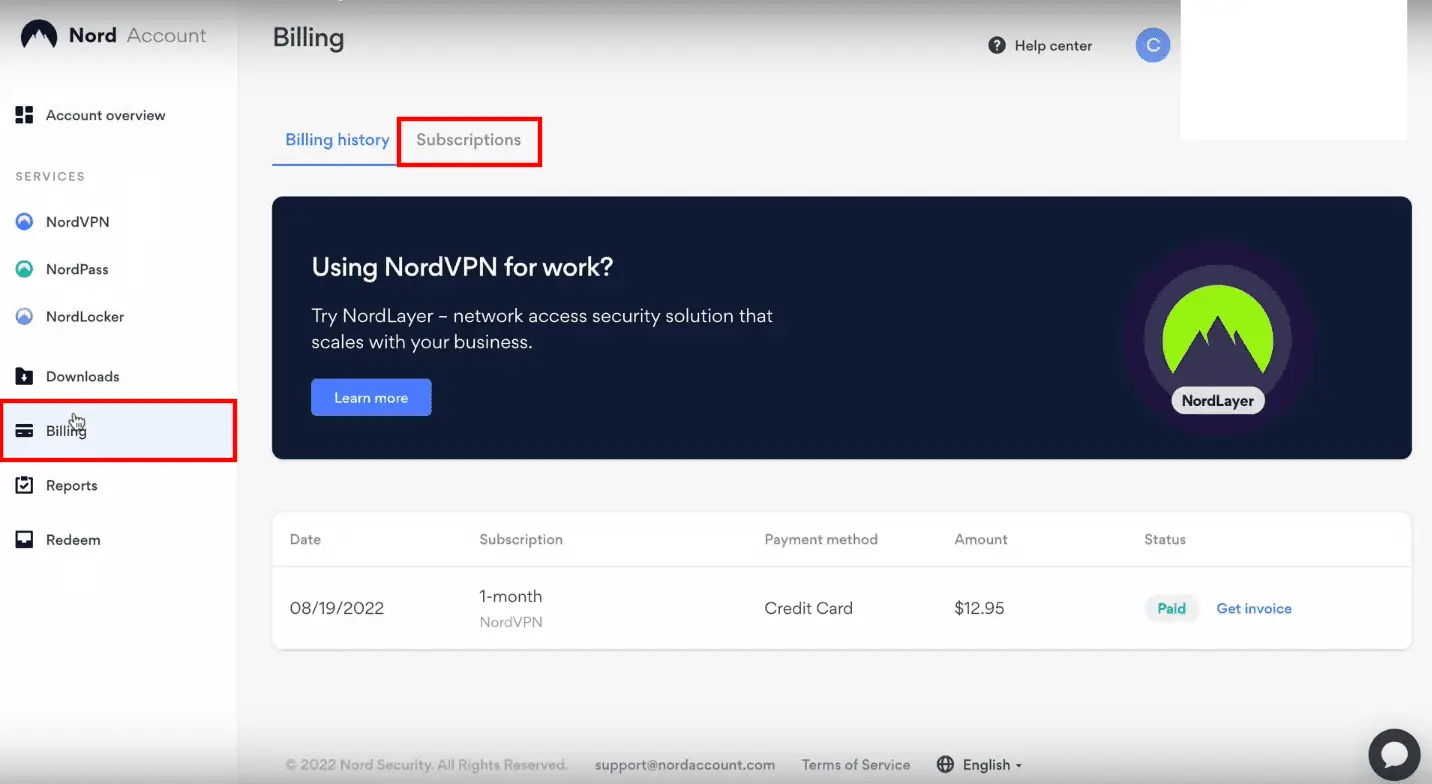Viewport: 1432px width, 784px height.
Task: Click the 2022 Nord Security copyright text
Action: pos(427,765)
